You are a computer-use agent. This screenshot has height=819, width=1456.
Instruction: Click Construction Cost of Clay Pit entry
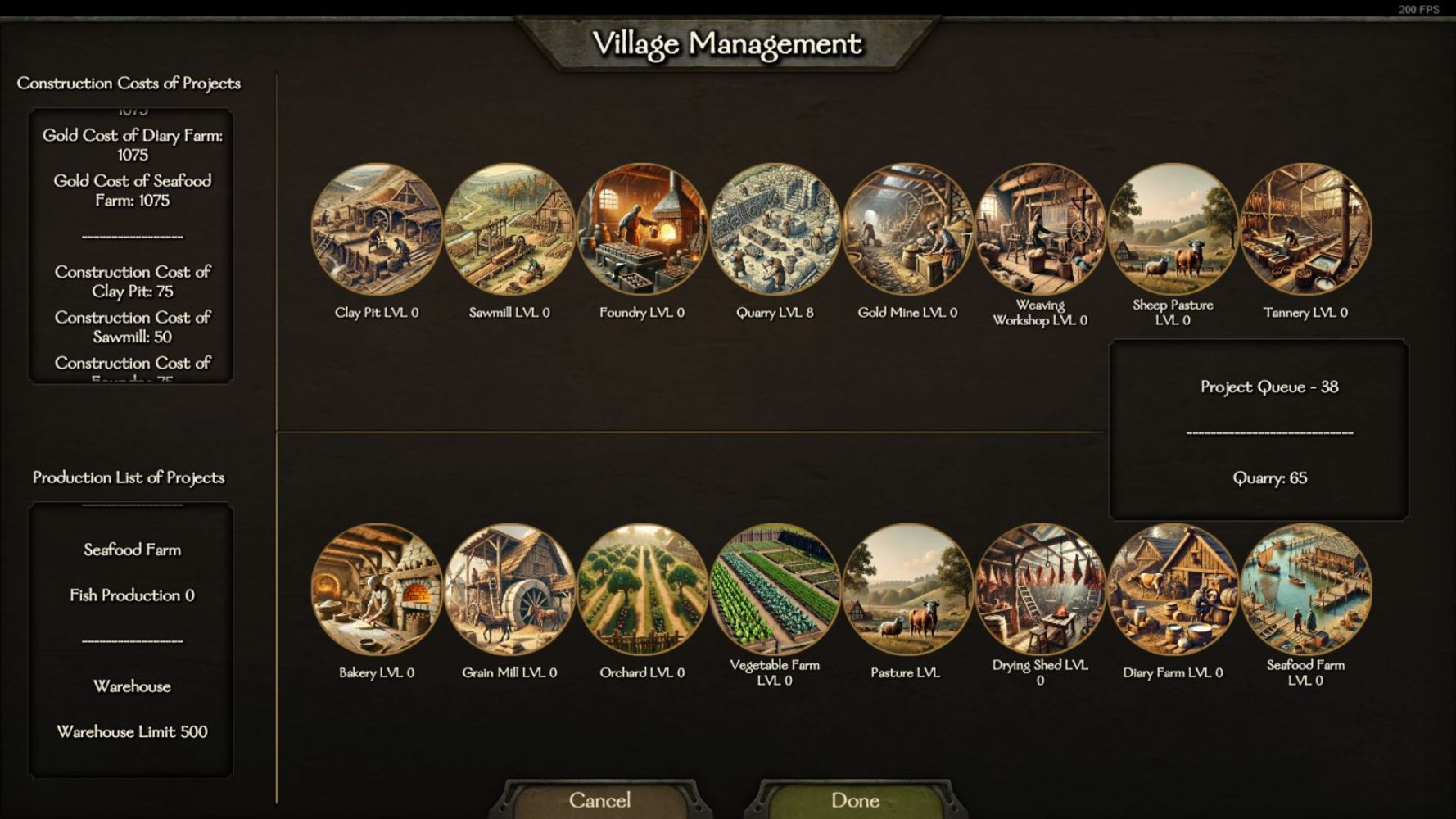tap(133, 281)
